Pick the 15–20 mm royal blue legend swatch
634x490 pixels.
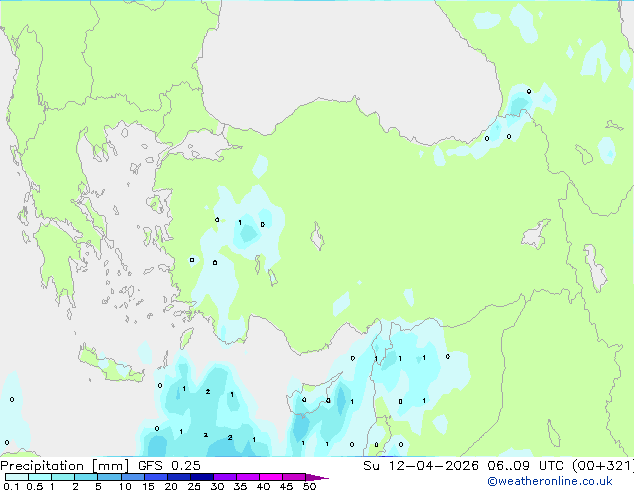[156, 477]
